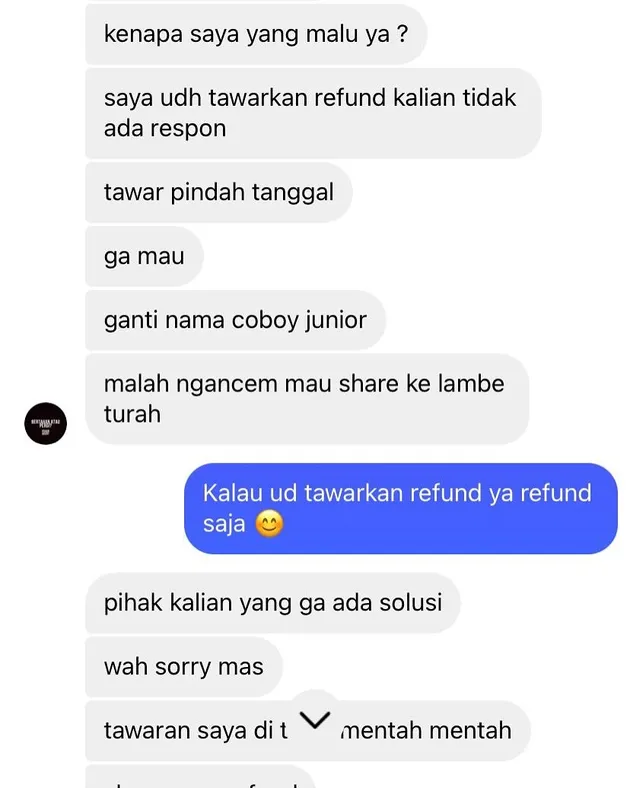The height and width of the screenshot is (788, 630).
Task: Tap the 'kenapa saya yang malu ya ?' message
Action: [x=256, y=34]
